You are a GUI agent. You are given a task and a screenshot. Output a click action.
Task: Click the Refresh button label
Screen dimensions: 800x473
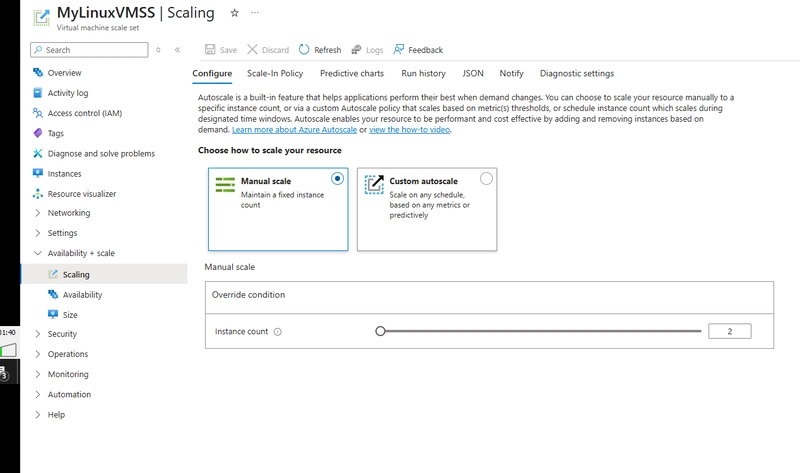coord(328,50)
